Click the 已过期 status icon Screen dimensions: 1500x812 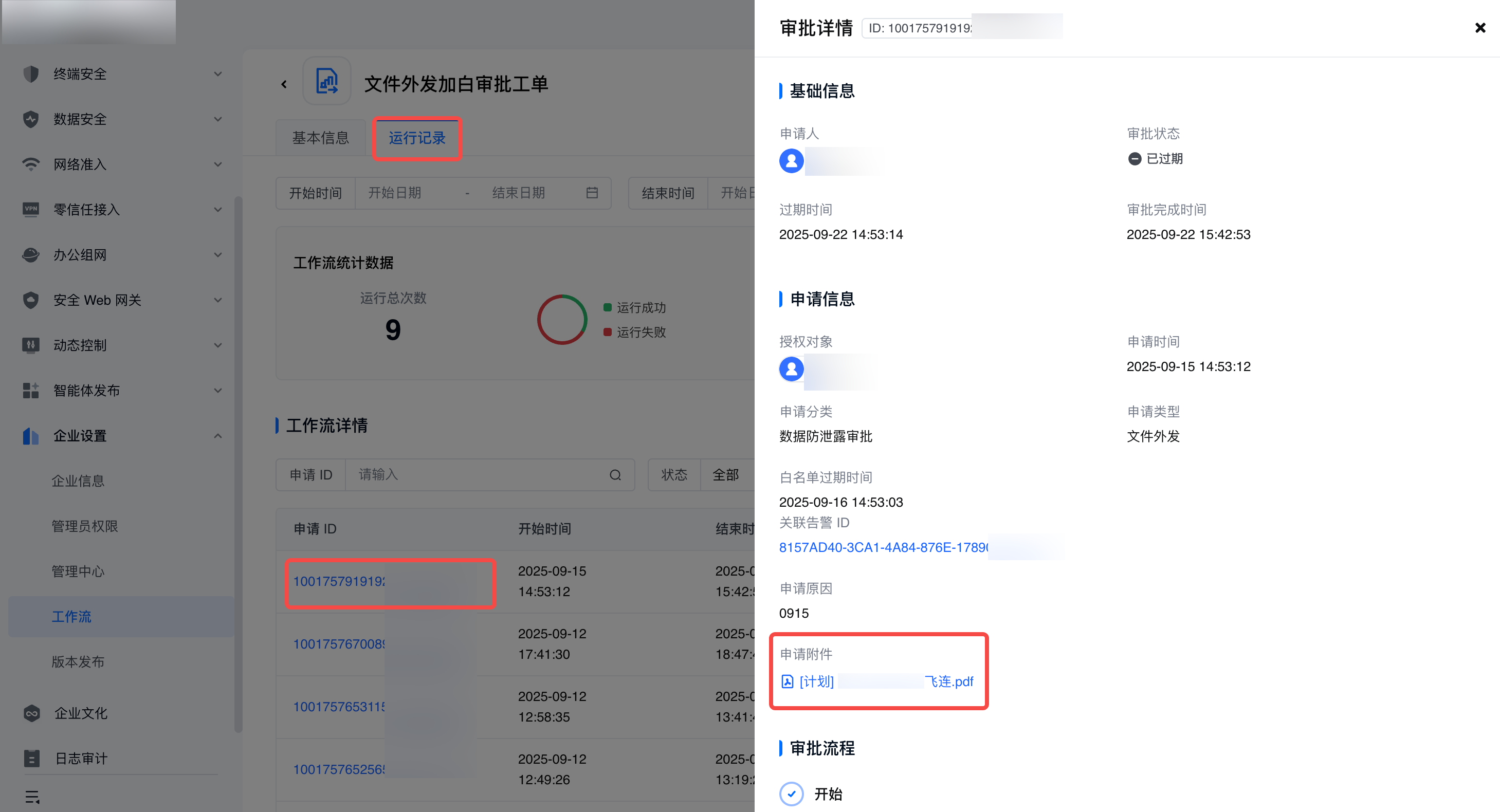1135,159
